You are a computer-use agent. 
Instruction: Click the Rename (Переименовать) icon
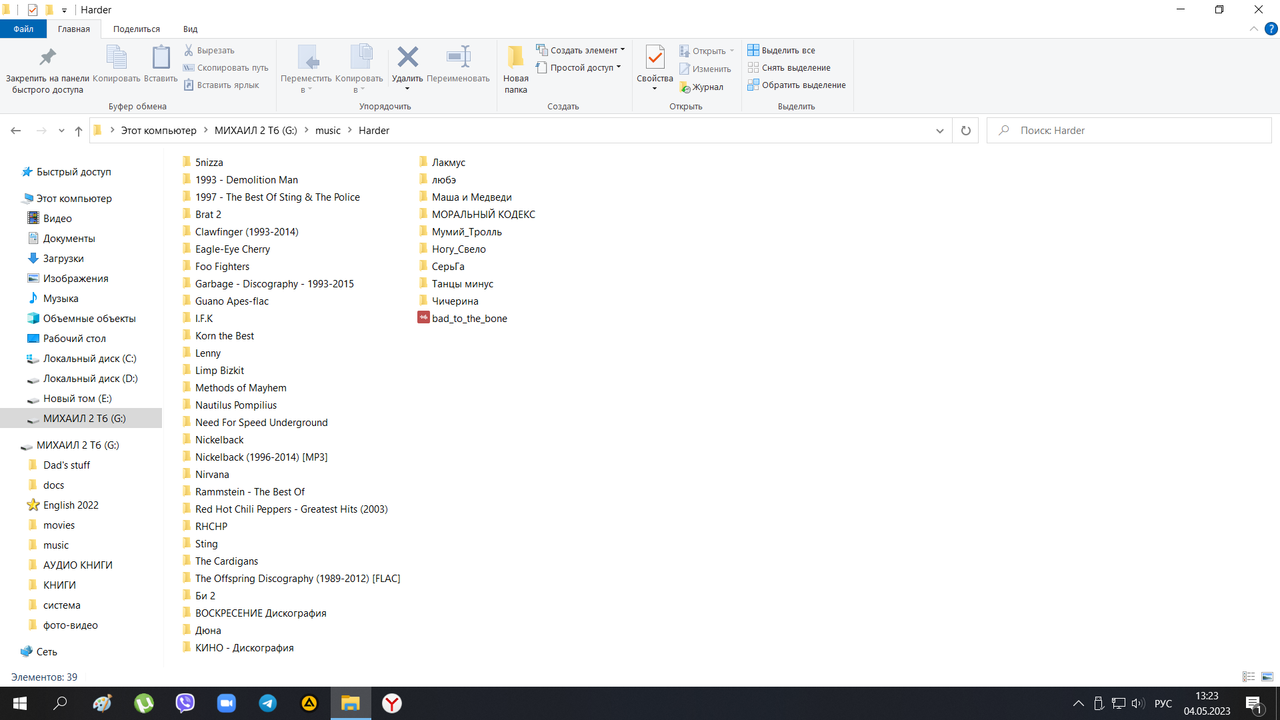458,57
